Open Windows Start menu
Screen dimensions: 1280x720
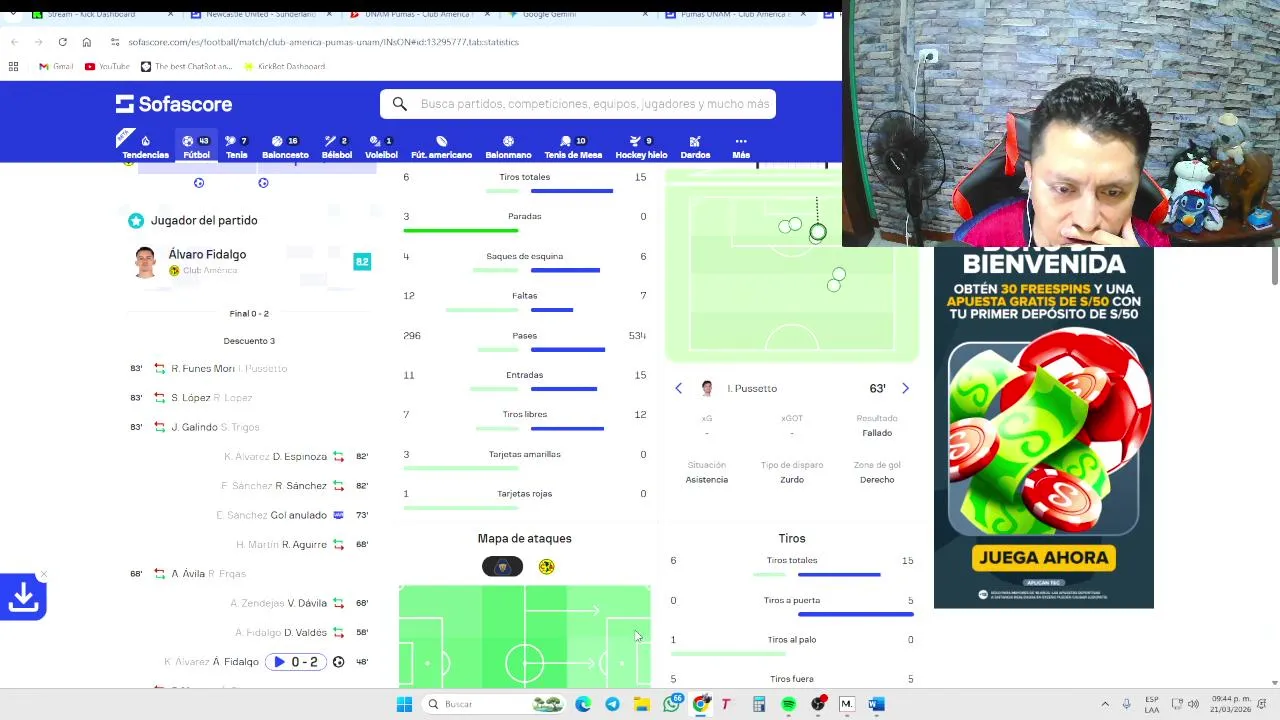click(404, 704)
